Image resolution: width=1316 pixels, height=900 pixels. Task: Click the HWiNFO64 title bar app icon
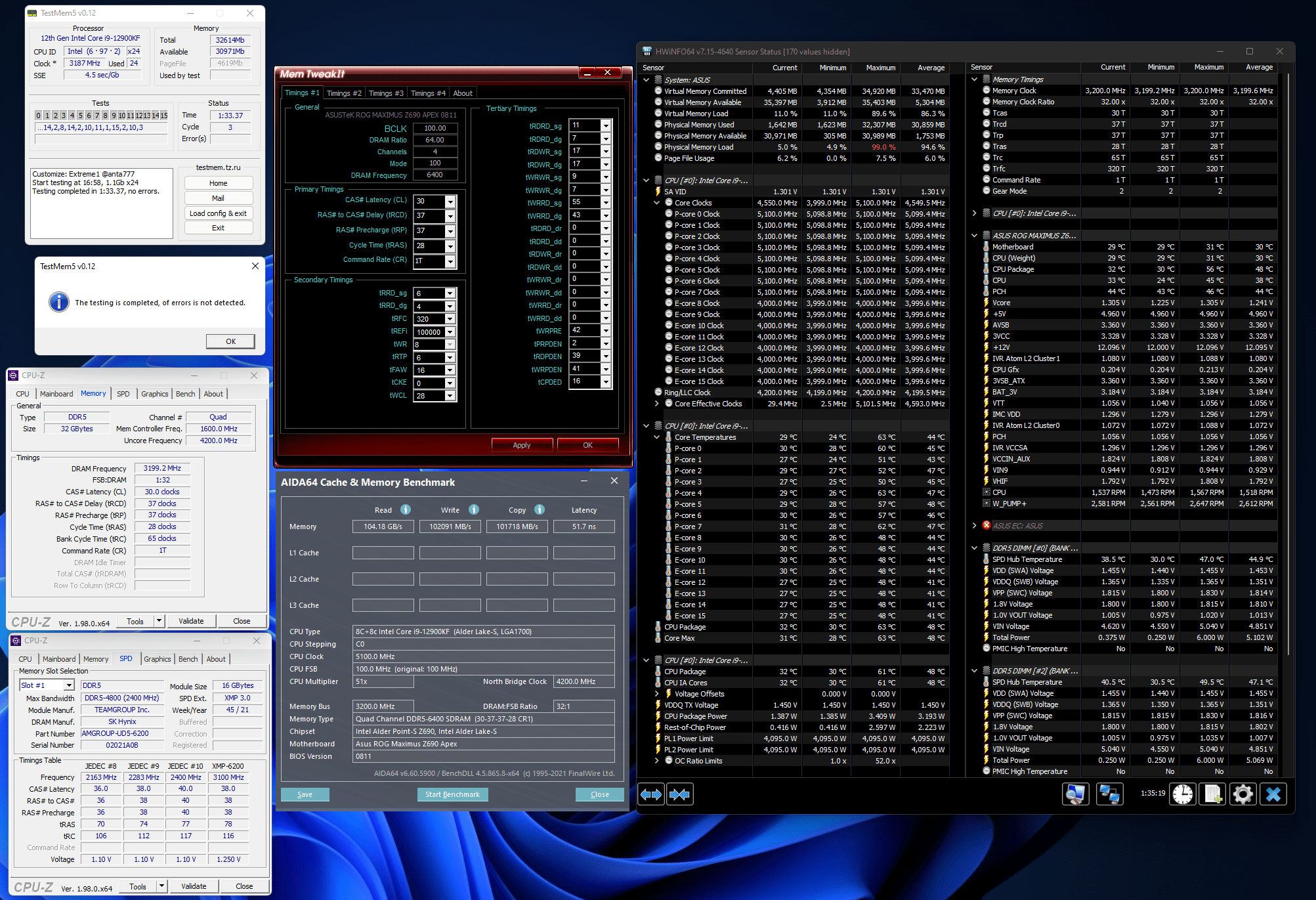647,51
